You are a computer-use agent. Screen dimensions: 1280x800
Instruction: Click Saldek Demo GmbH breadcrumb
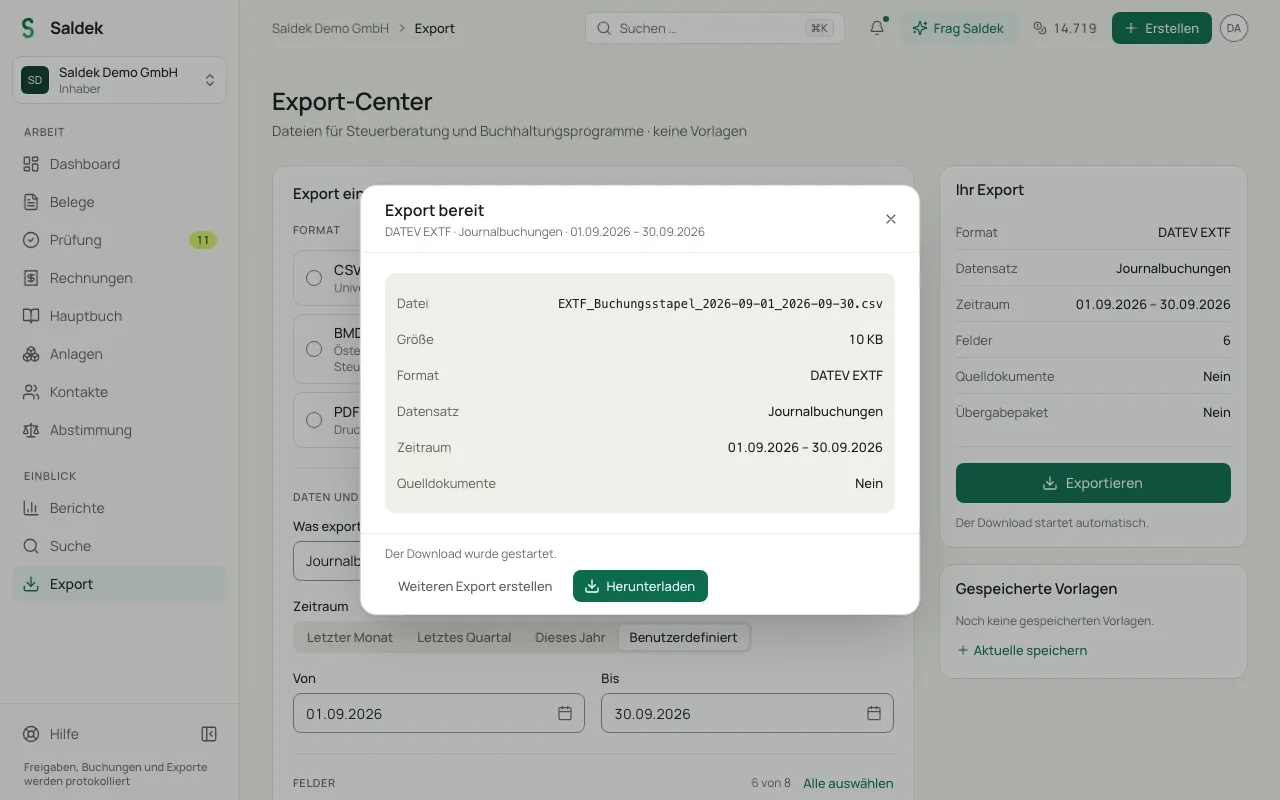coord(330,28)
